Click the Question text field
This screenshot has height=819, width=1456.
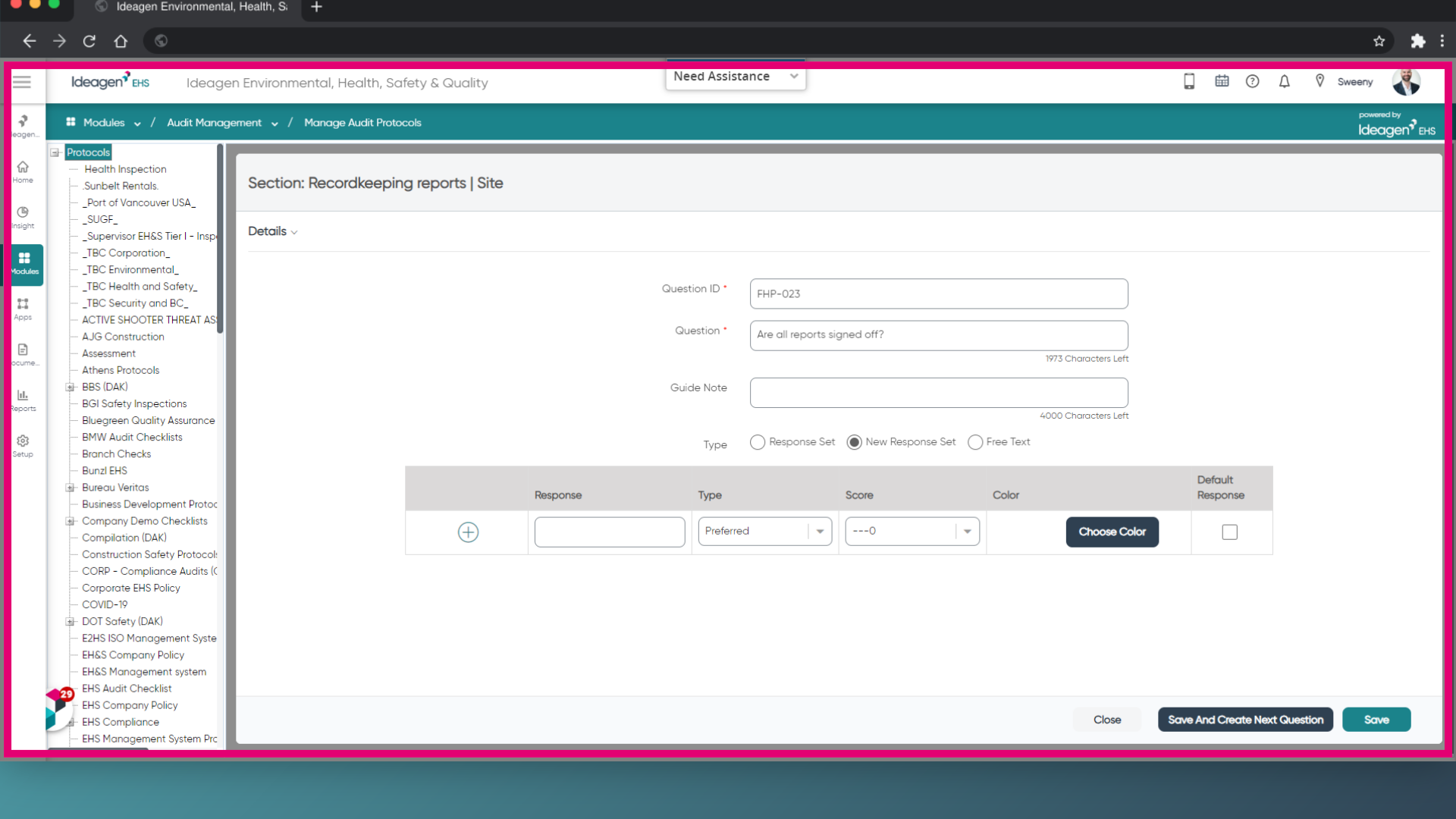(x=938, y=335)
